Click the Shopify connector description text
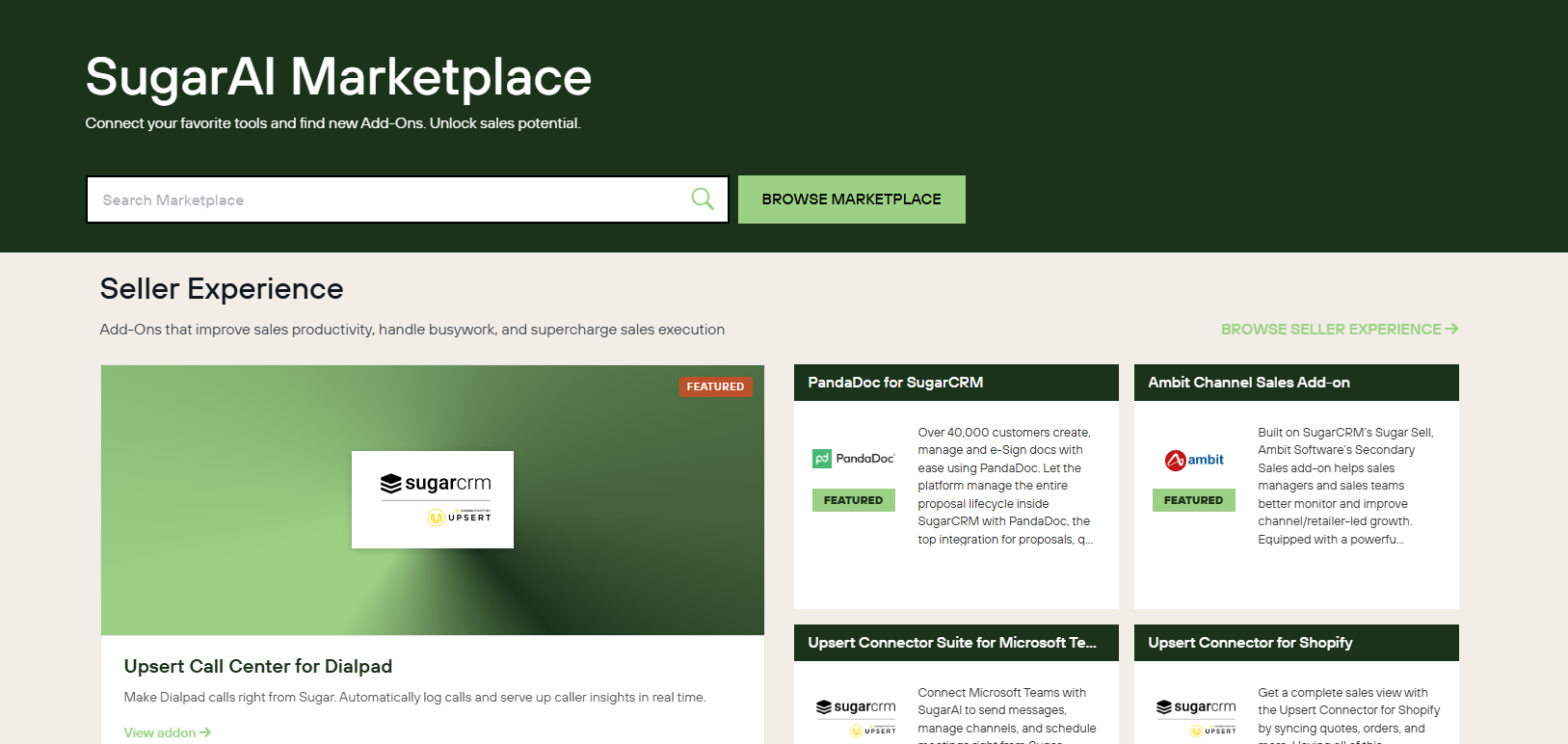The image size is (1568, 744). pos(1349,714)
